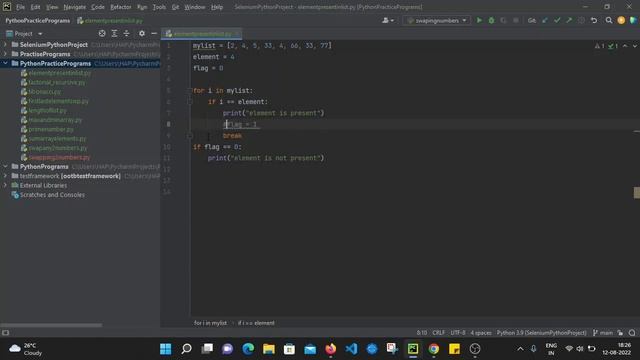Image resolution: width=640 pixels, height=360 pixels.
Task: Click the line 8 gutter number
Action: pos(169,124)
